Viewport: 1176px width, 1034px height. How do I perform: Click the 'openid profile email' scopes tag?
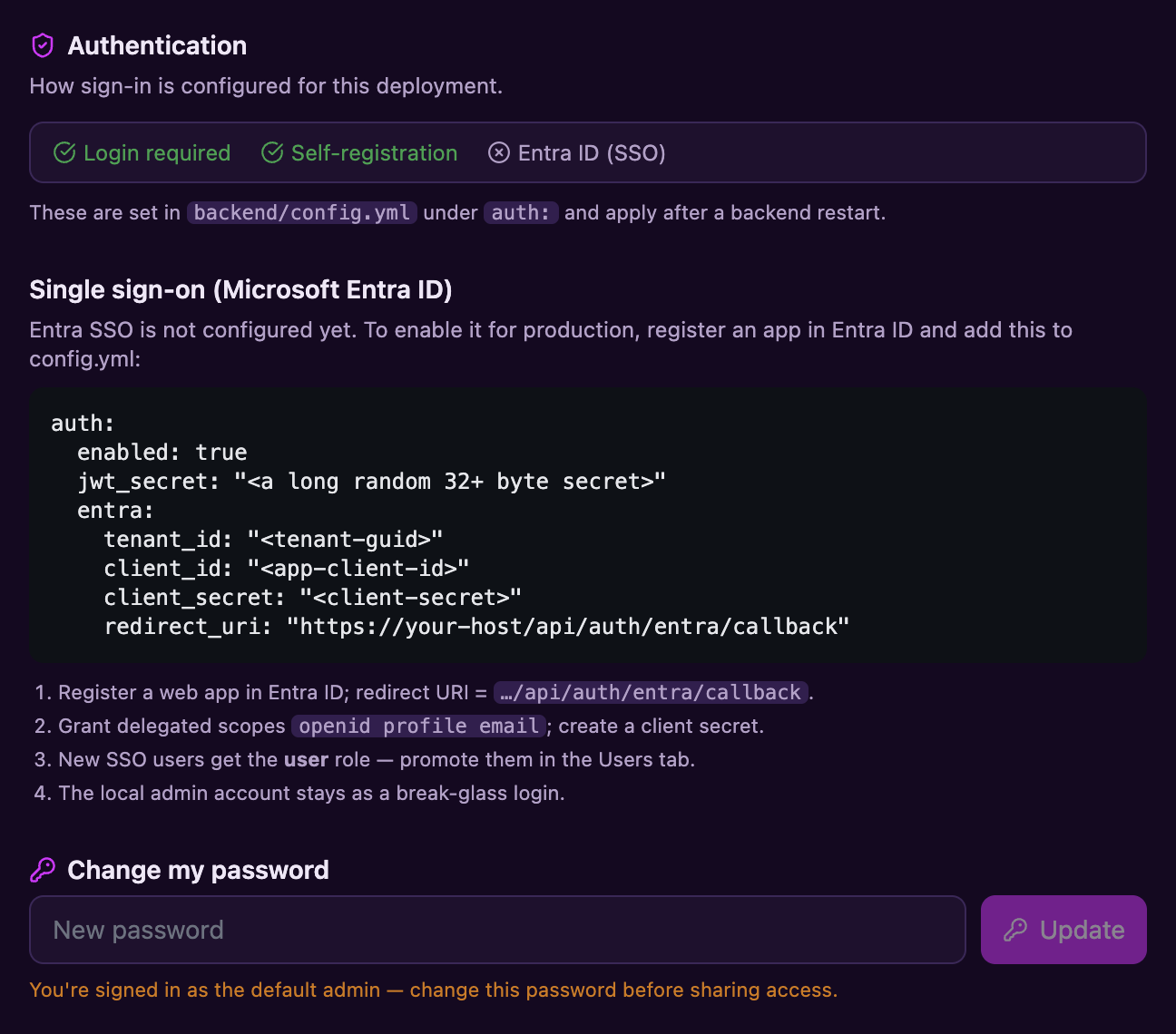click(418, 726)
